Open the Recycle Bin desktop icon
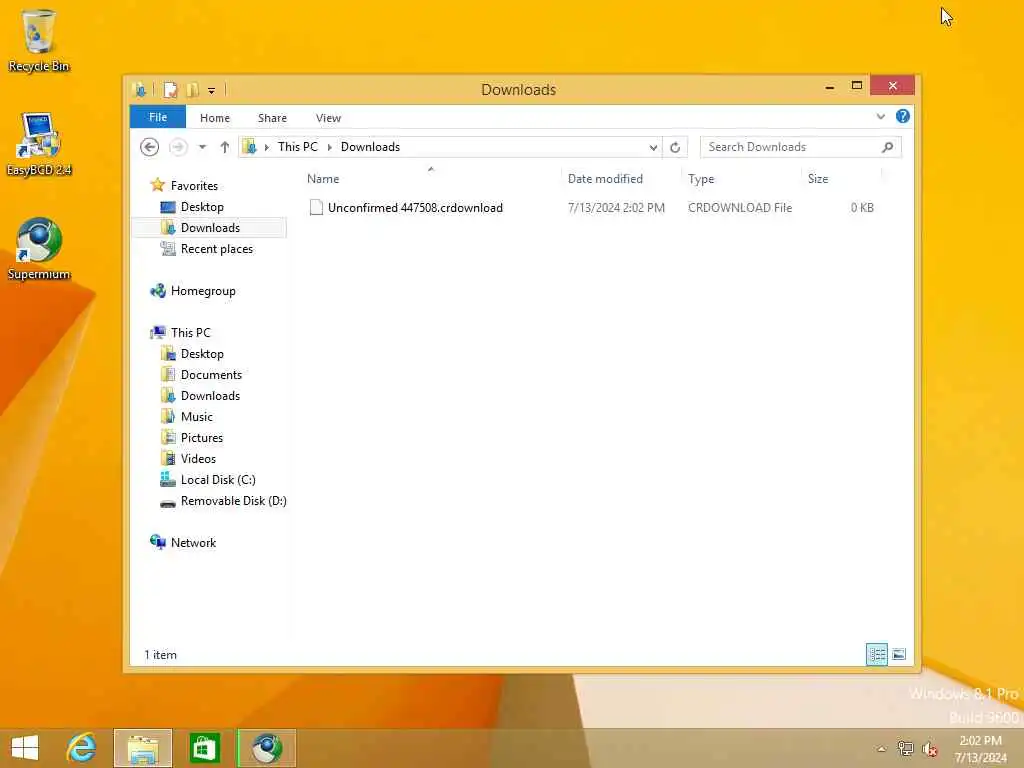The width and height of the screenshot is (1024, 768). [x=39, y=40]
